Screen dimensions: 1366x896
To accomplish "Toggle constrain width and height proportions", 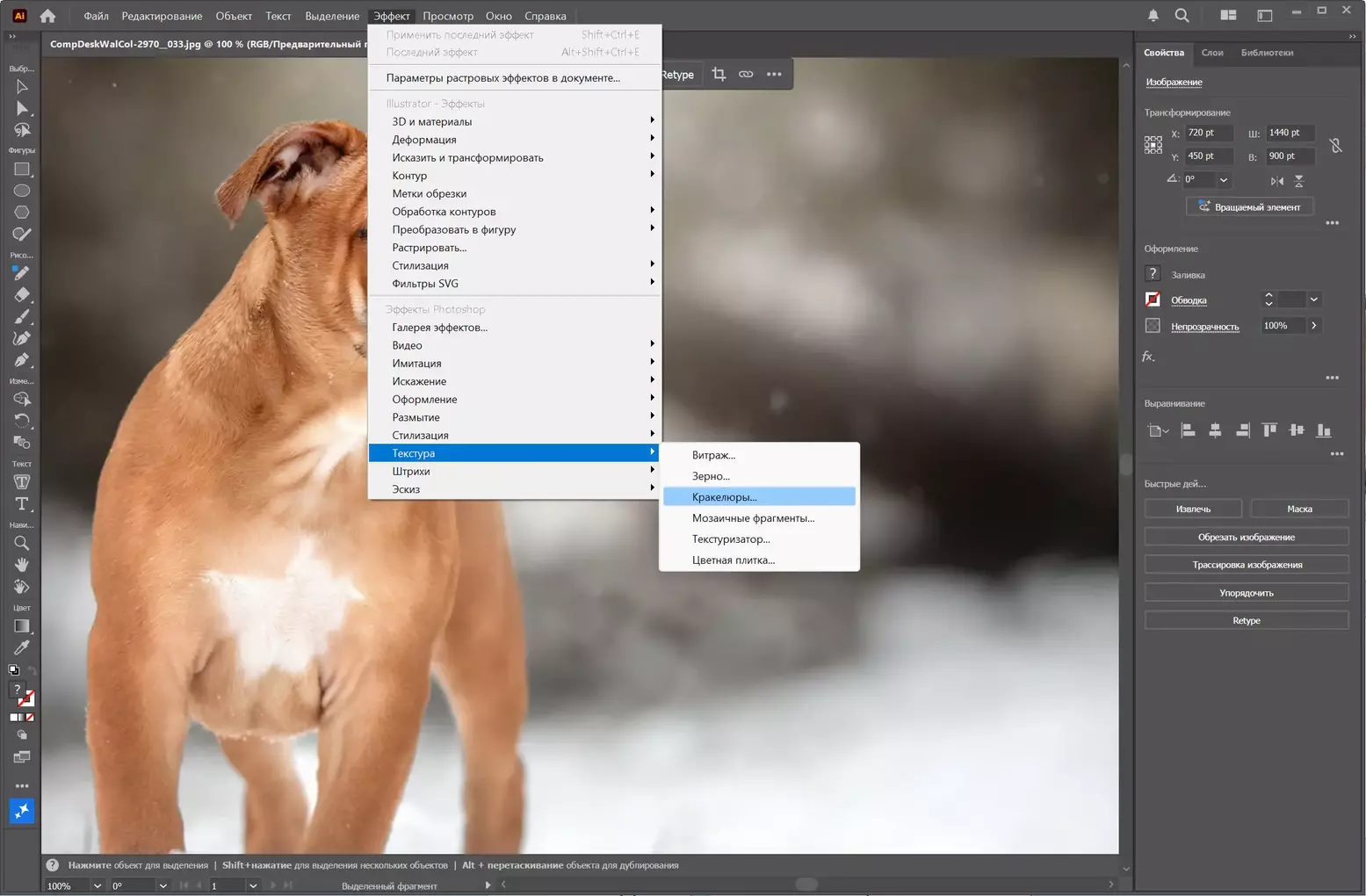I will pos(1335,145).
